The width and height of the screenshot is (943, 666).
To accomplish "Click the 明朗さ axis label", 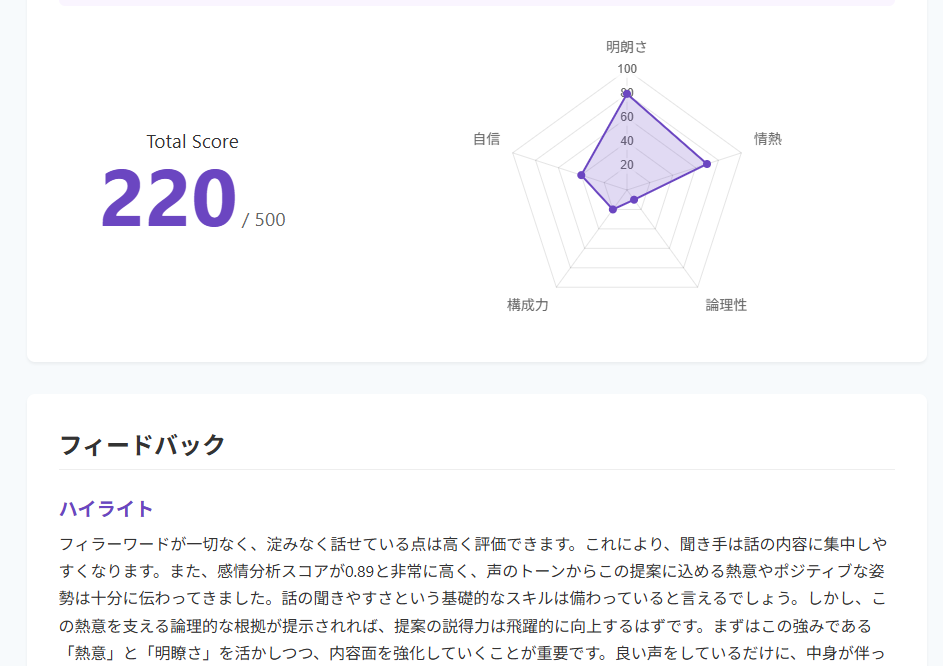I will pyautogui.click(x=627, y=47).
